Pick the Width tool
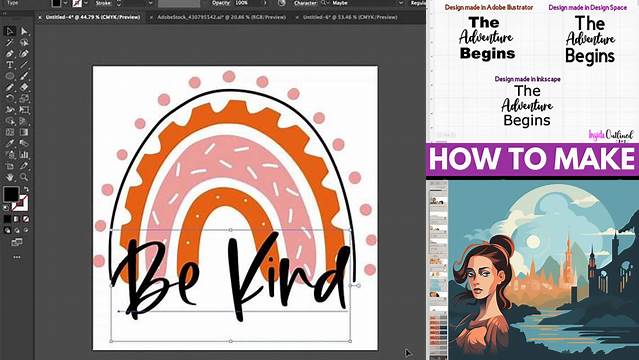639x360 pixels. click(x=10, y=109)
